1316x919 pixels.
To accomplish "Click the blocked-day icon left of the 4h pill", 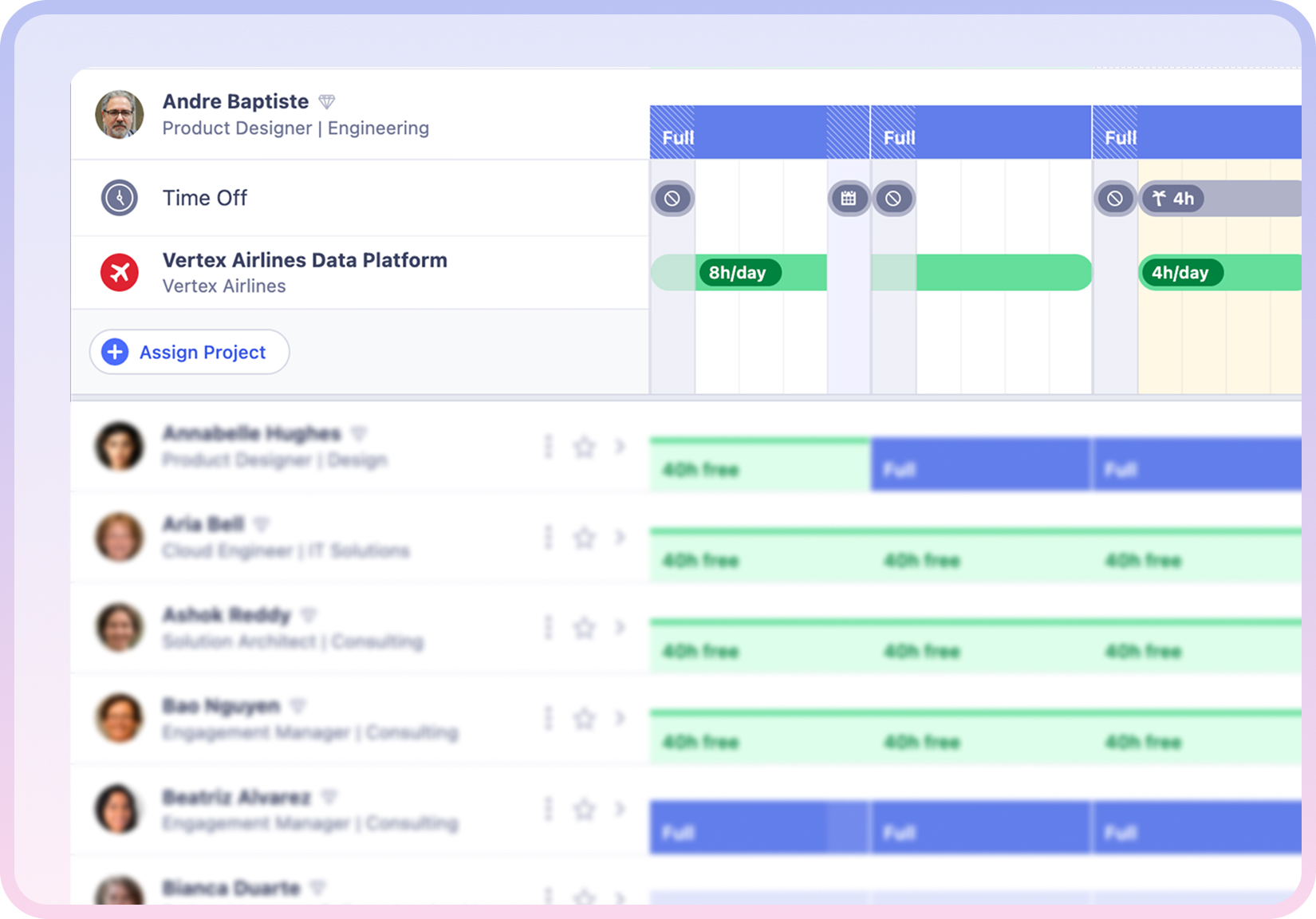I will coord(1115,199).
